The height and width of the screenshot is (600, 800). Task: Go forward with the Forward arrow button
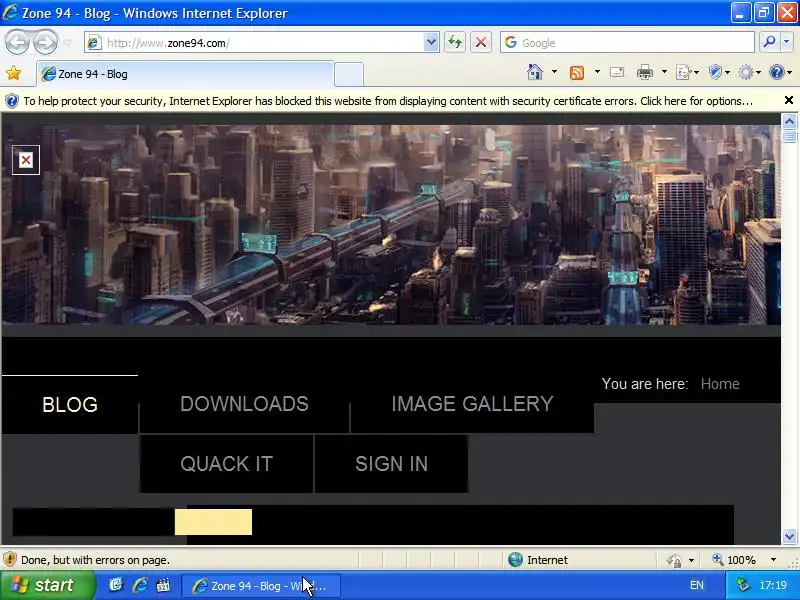(45, 42)
